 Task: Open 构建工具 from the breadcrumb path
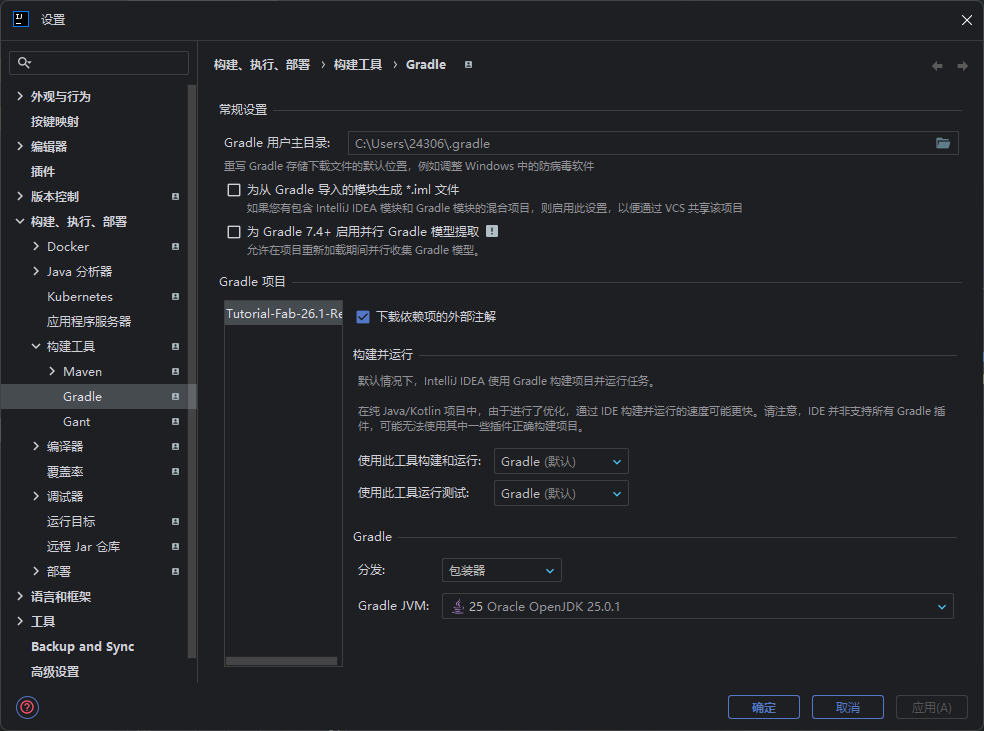(x=358, y=64)
